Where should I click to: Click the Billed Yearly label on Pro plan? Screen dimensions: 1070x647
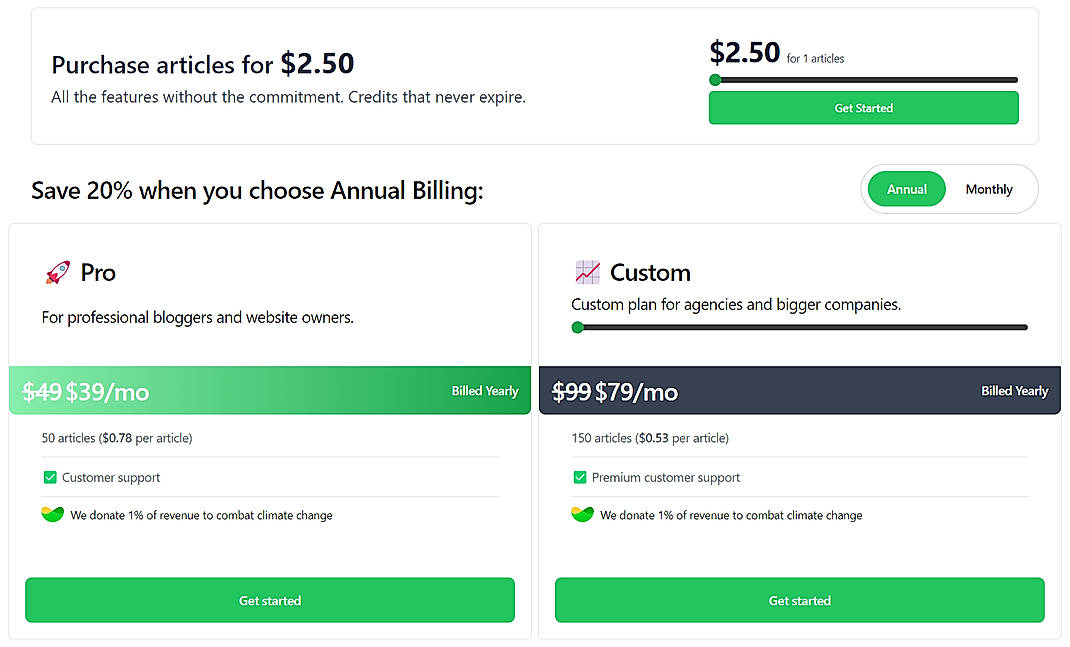tap(485, 391)
